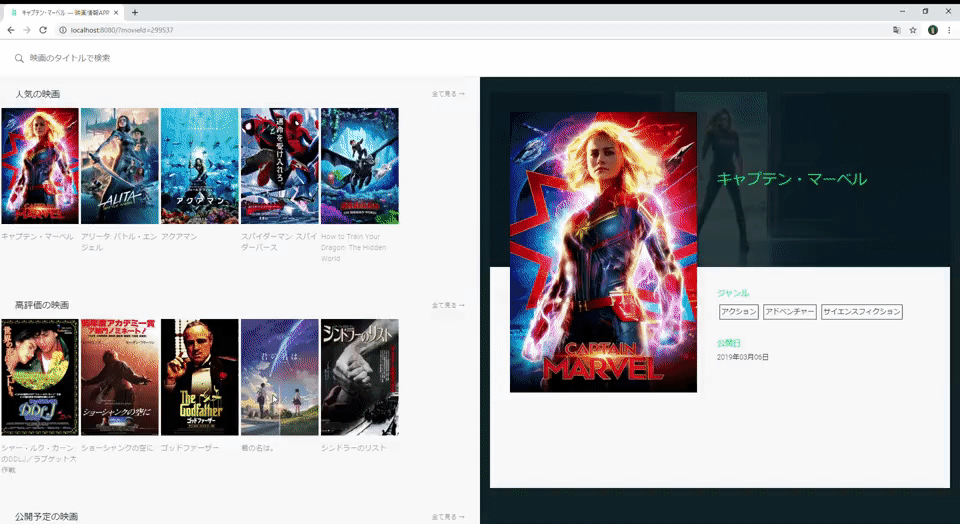Click the ジャンル label
This screenshot has width=960, height=524.
click(x=733, y=293)
